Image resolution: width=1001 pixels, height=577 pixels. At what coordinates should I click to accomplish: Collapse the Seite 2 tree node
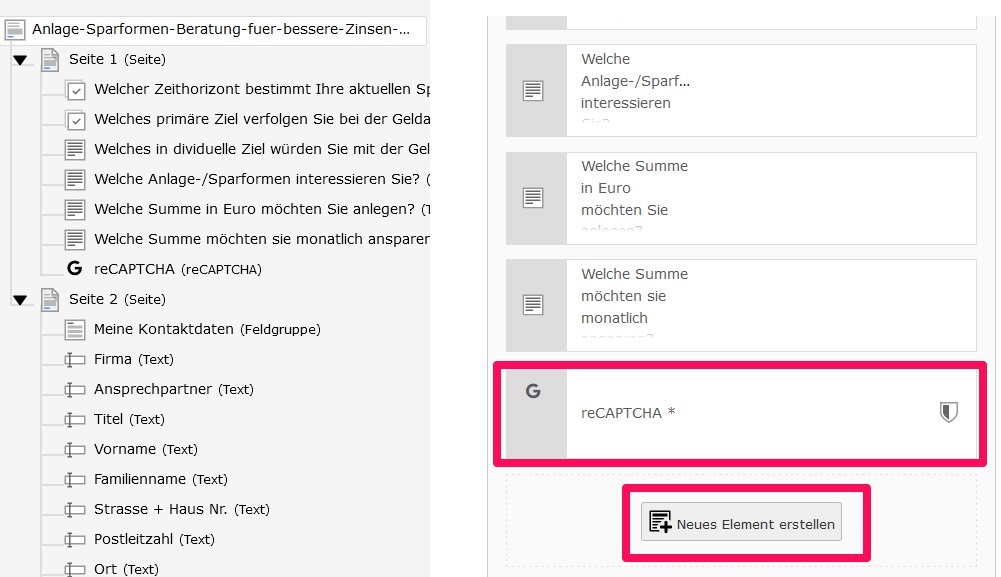(x=20, y=300)
